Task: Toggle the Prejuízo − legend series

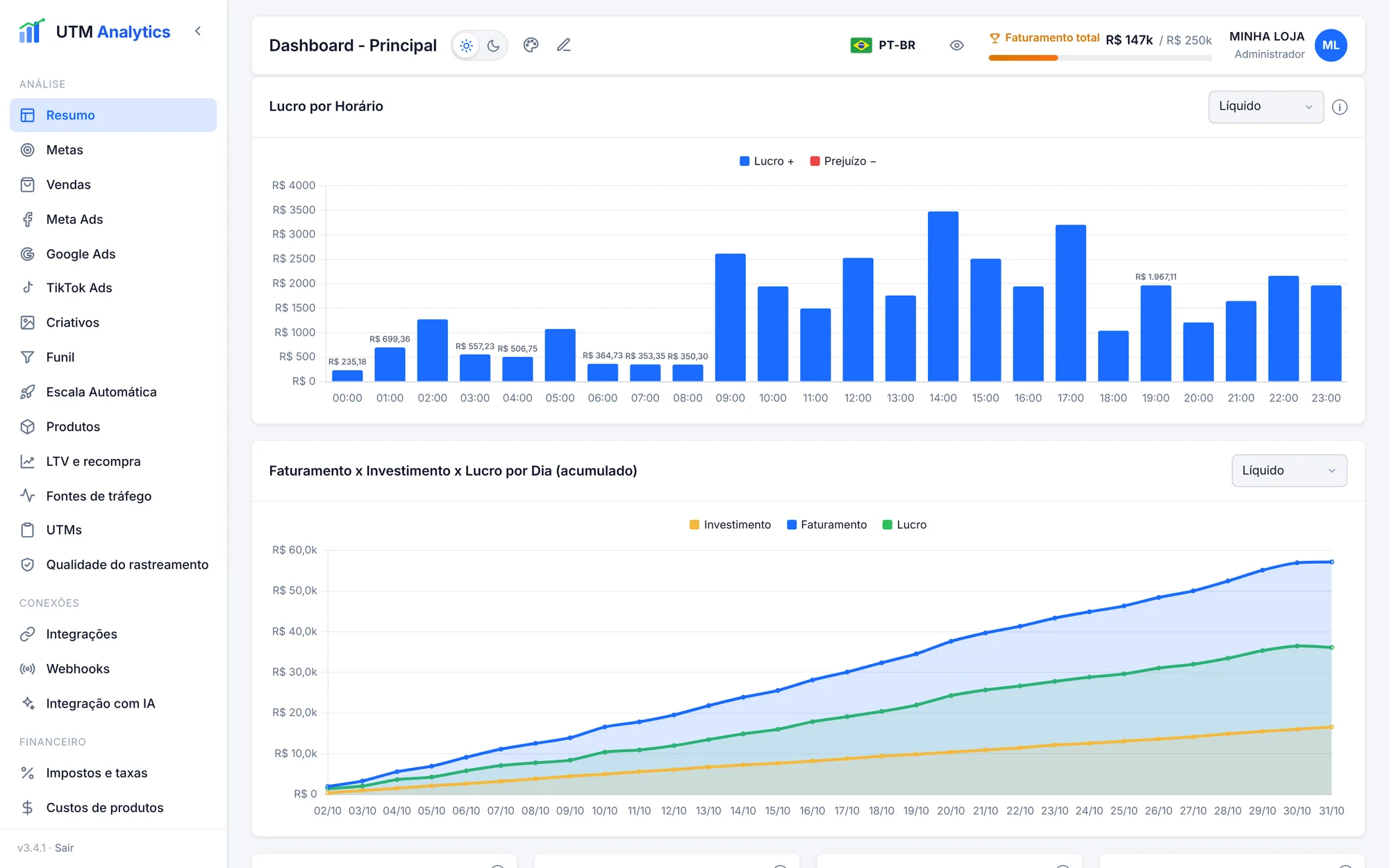Action: click(843, 161)
